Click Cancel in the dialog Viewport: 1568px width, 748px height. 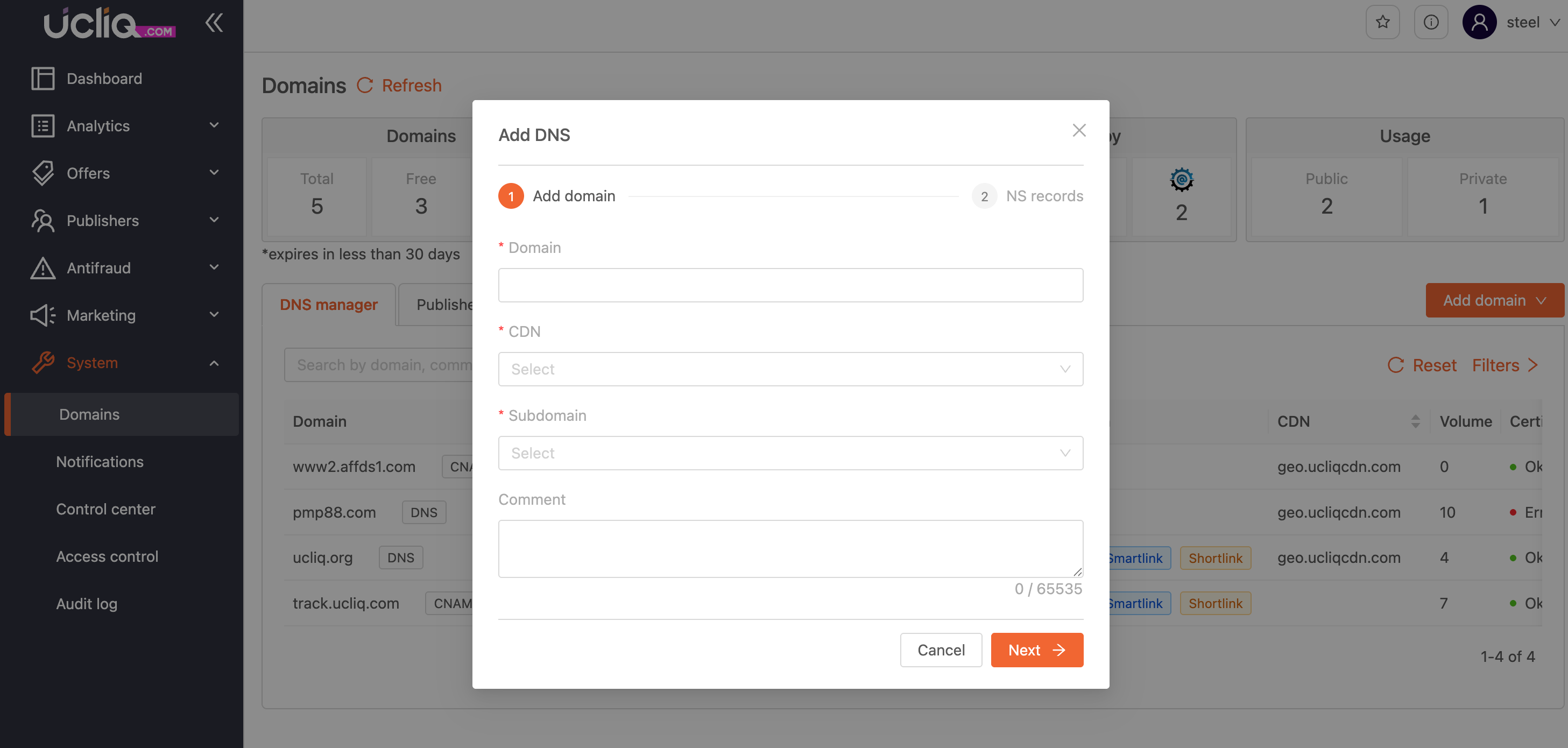click(x=941, y=650)
